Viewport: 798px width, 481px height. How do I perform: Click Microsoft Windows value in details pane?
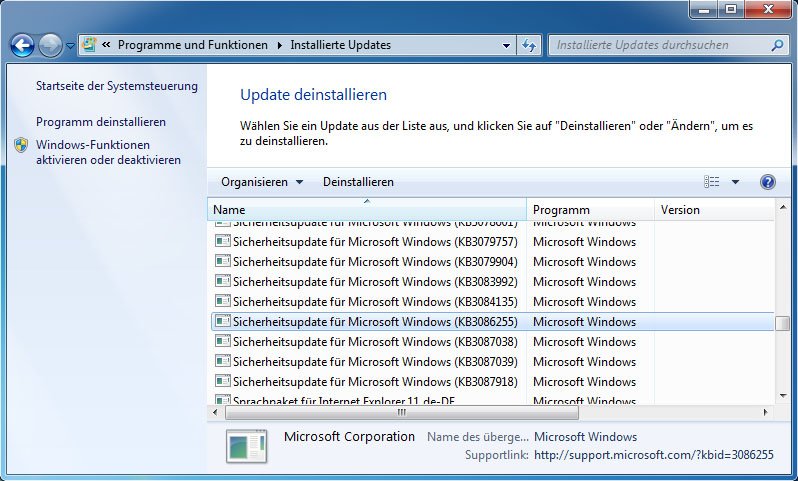coord(585,437)
